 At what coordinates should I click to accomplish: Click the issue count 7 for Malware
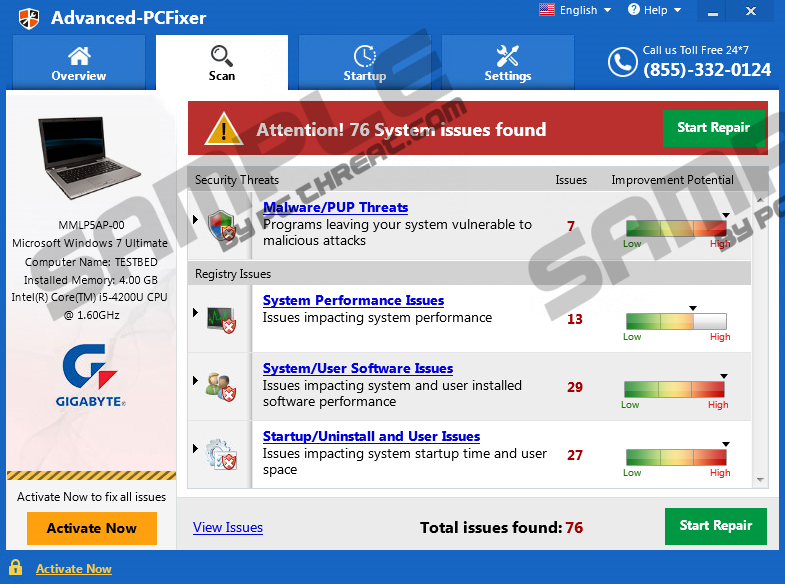click(x=571, y=226)
